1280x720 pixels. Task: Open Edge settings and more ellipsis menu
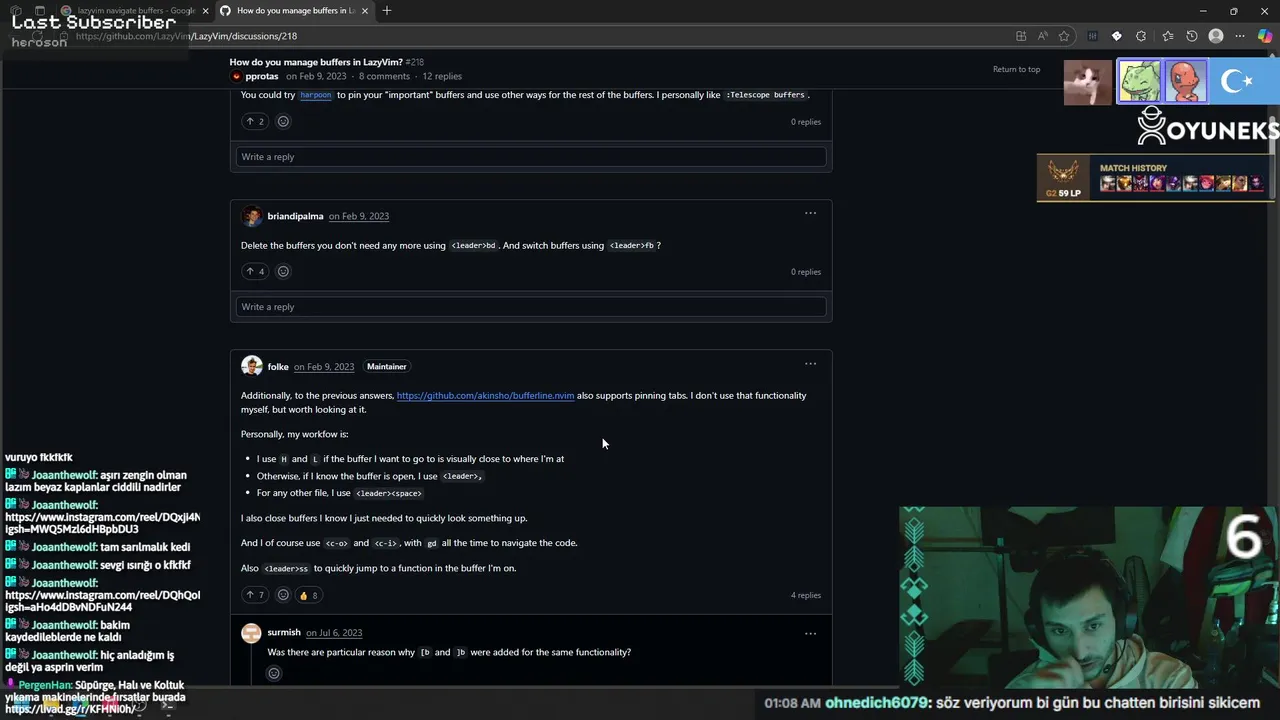(1240, 36)
